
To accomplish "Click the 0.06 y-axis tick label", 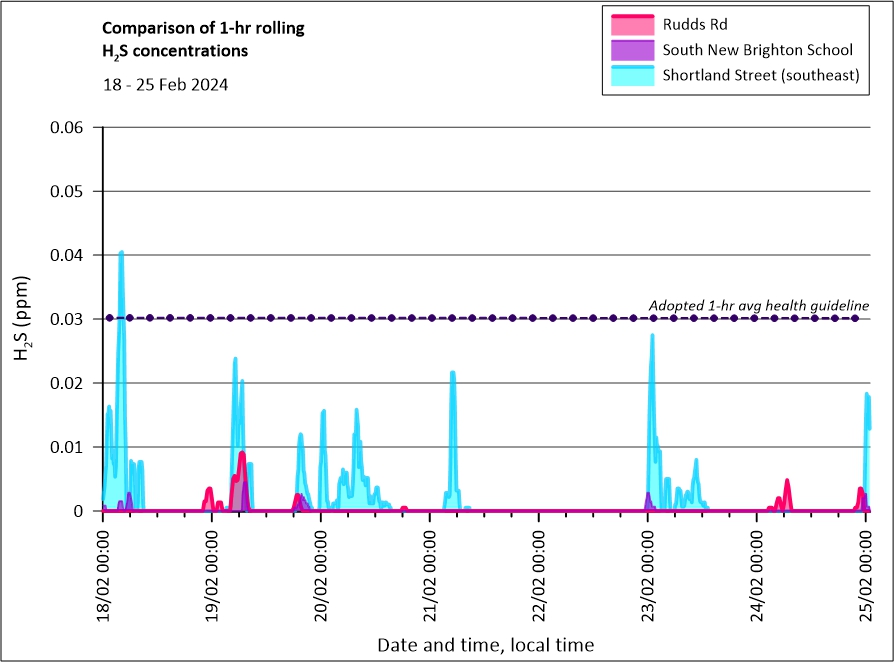I will pos(70,127).
